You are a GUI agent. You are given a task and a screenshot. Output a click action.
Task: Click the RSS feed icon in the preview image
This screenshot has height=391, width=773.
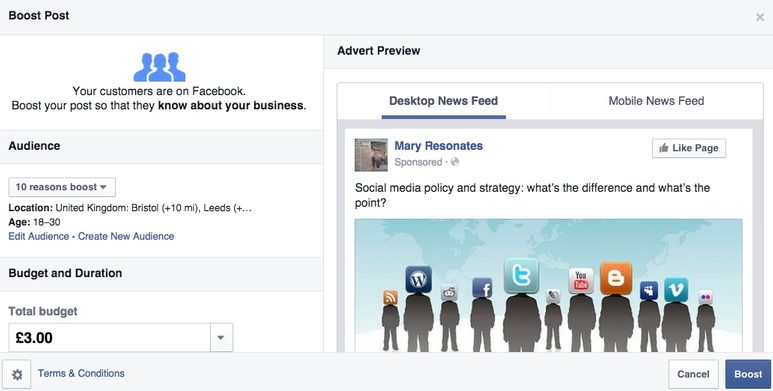[390, 297]
